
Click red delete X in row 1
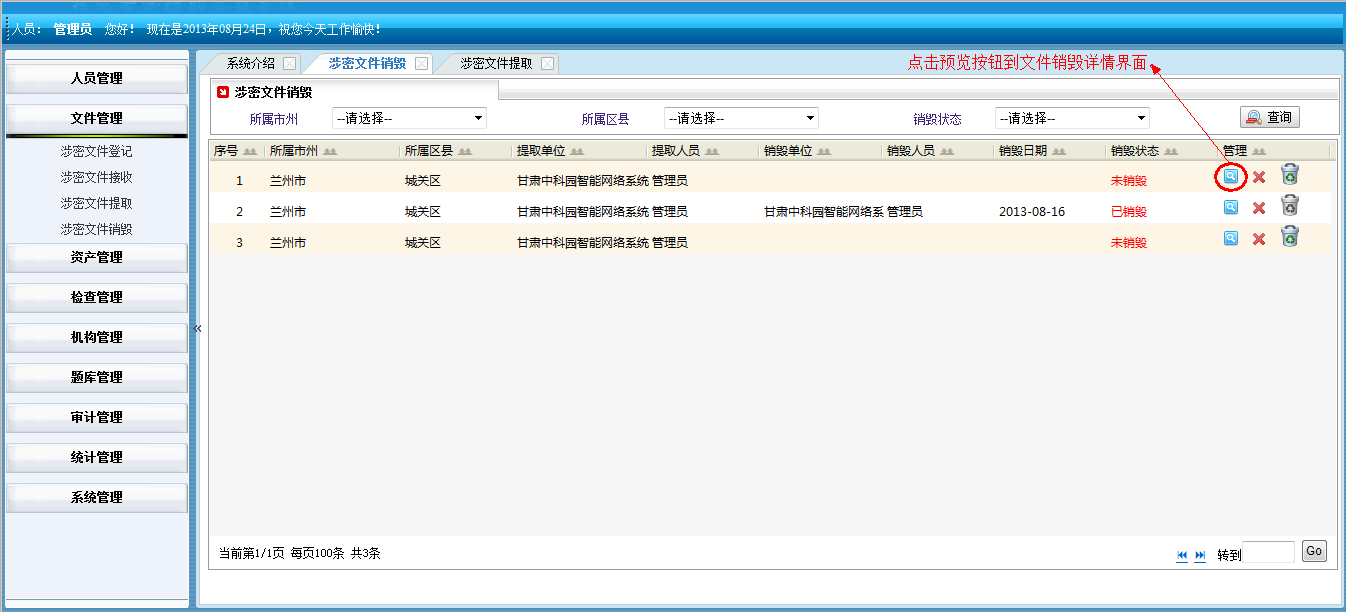(x=1259, y=177)
